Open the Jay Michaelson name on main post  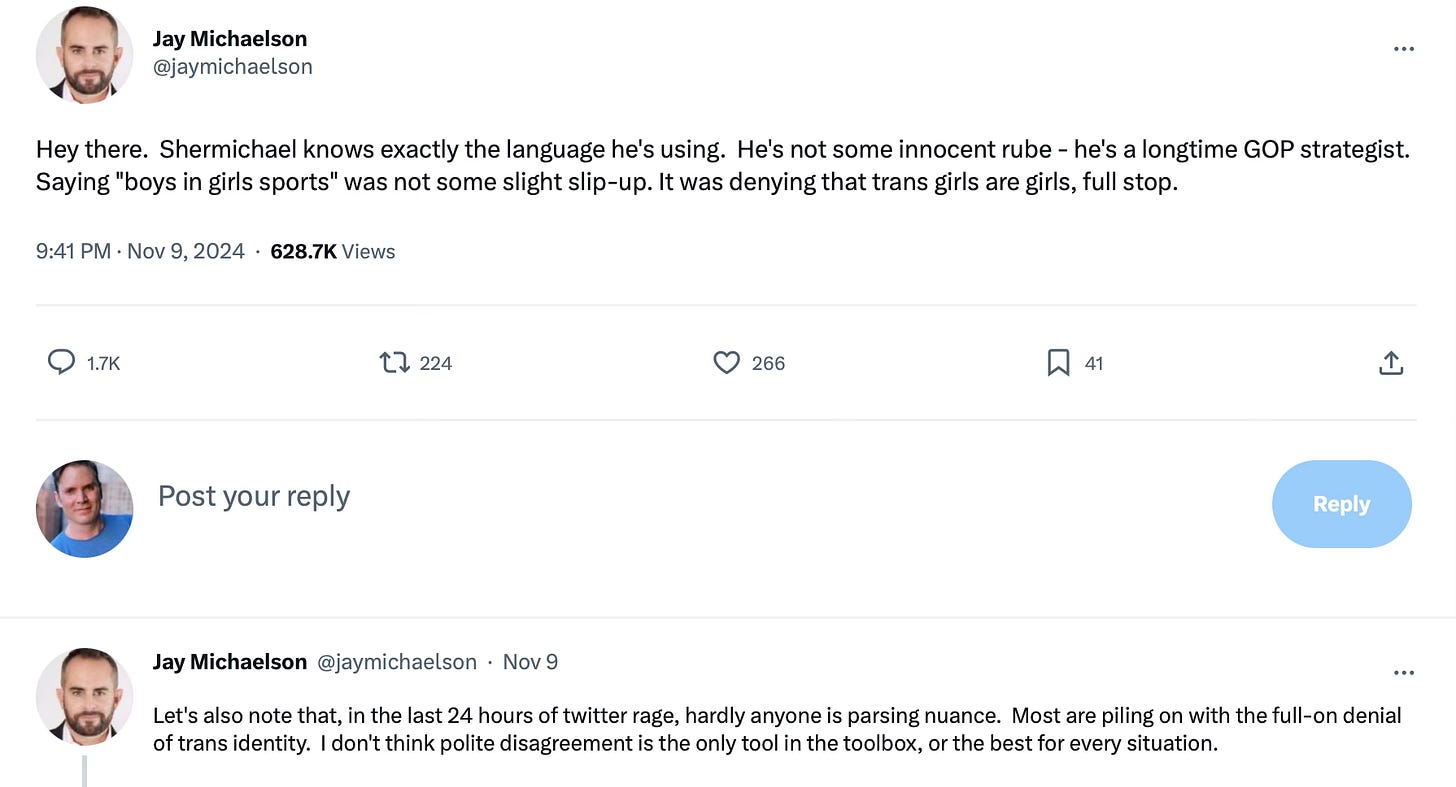(229, 39)
